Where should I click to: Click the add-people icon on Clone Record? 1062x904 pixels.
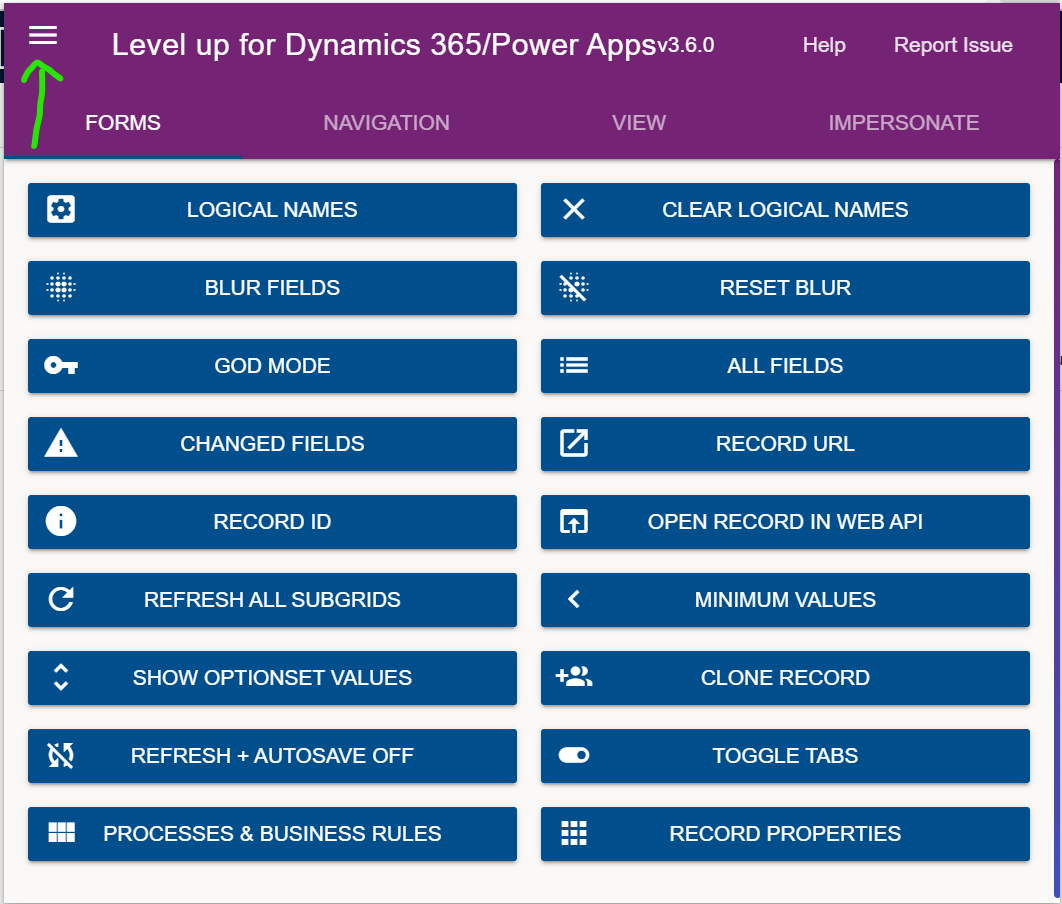[x=573, y=678]
